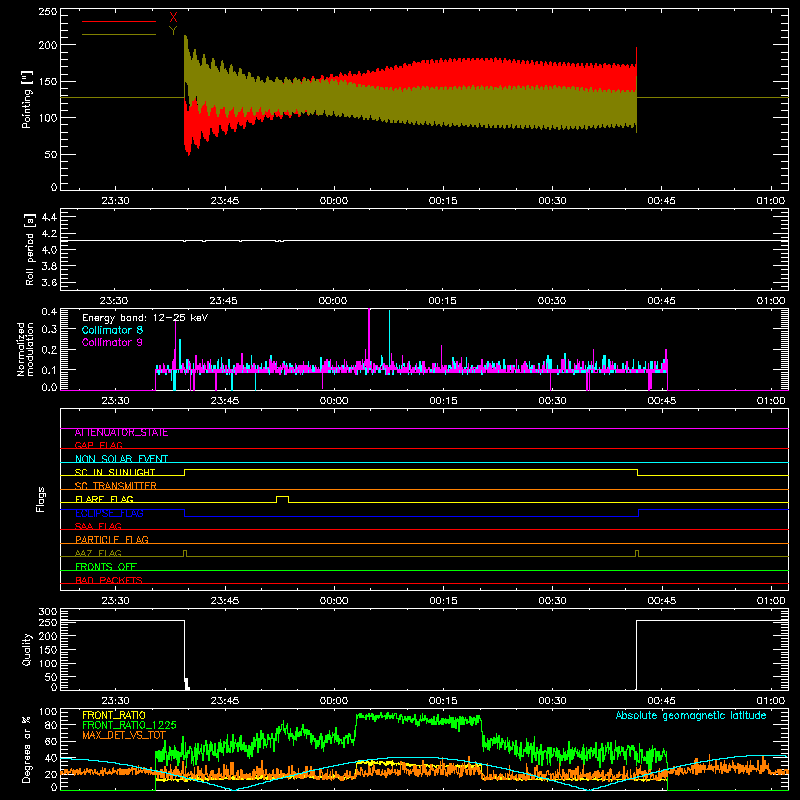The height and width of the screenshot is (800, 800).
Task: Click the Flags axis title
Action: pyautogui.click(x=41, y=499)
